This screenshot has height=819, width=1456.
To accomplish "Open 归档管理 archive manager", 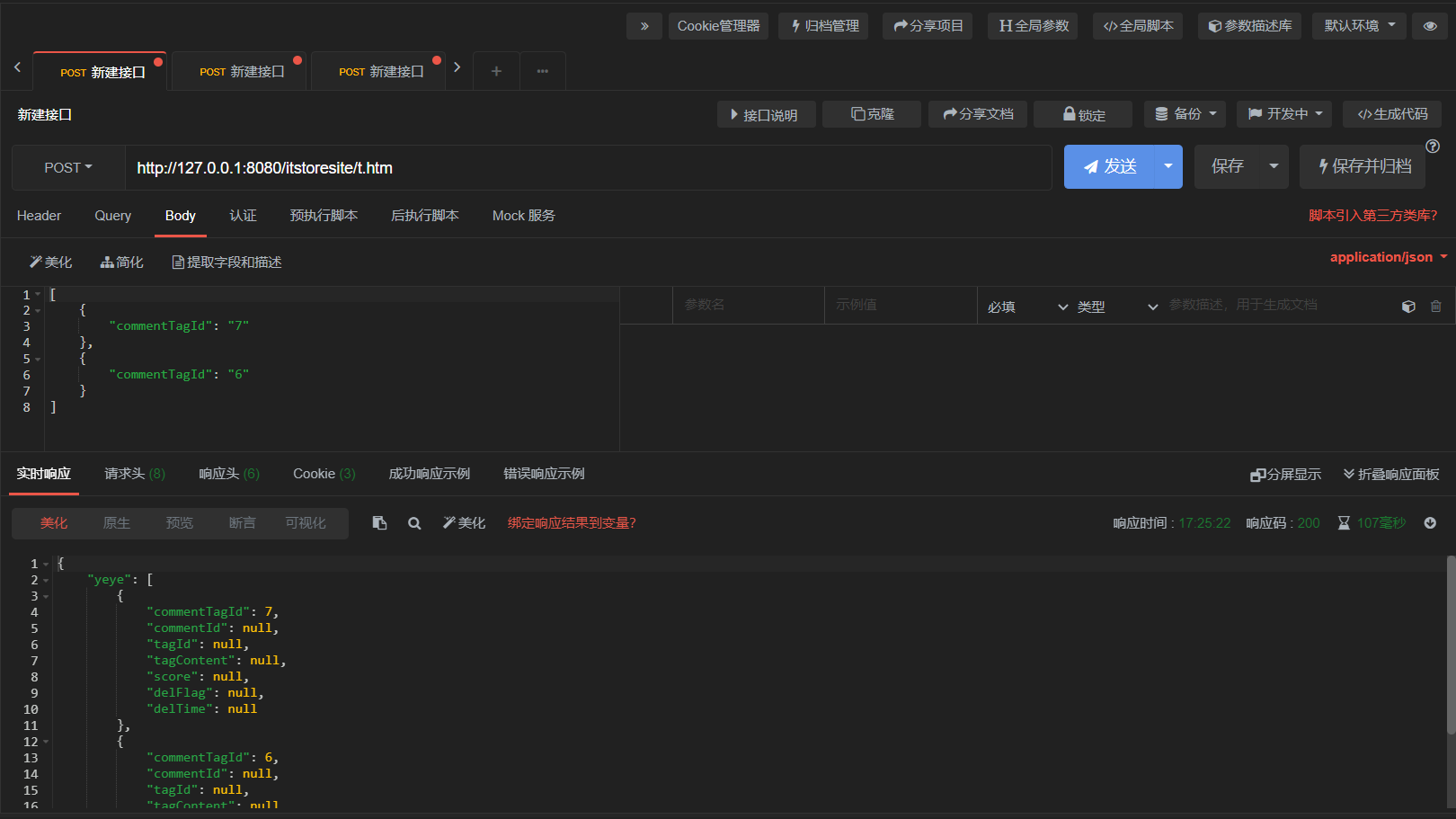I will [824, 26].
